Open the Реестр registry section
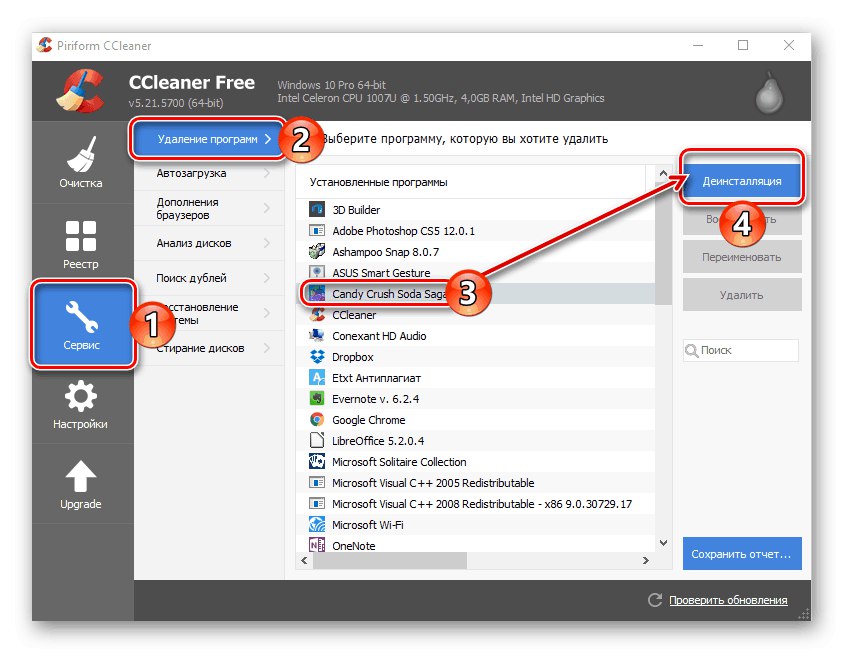This screenshot has height=653, width=844. click(81, 244)
